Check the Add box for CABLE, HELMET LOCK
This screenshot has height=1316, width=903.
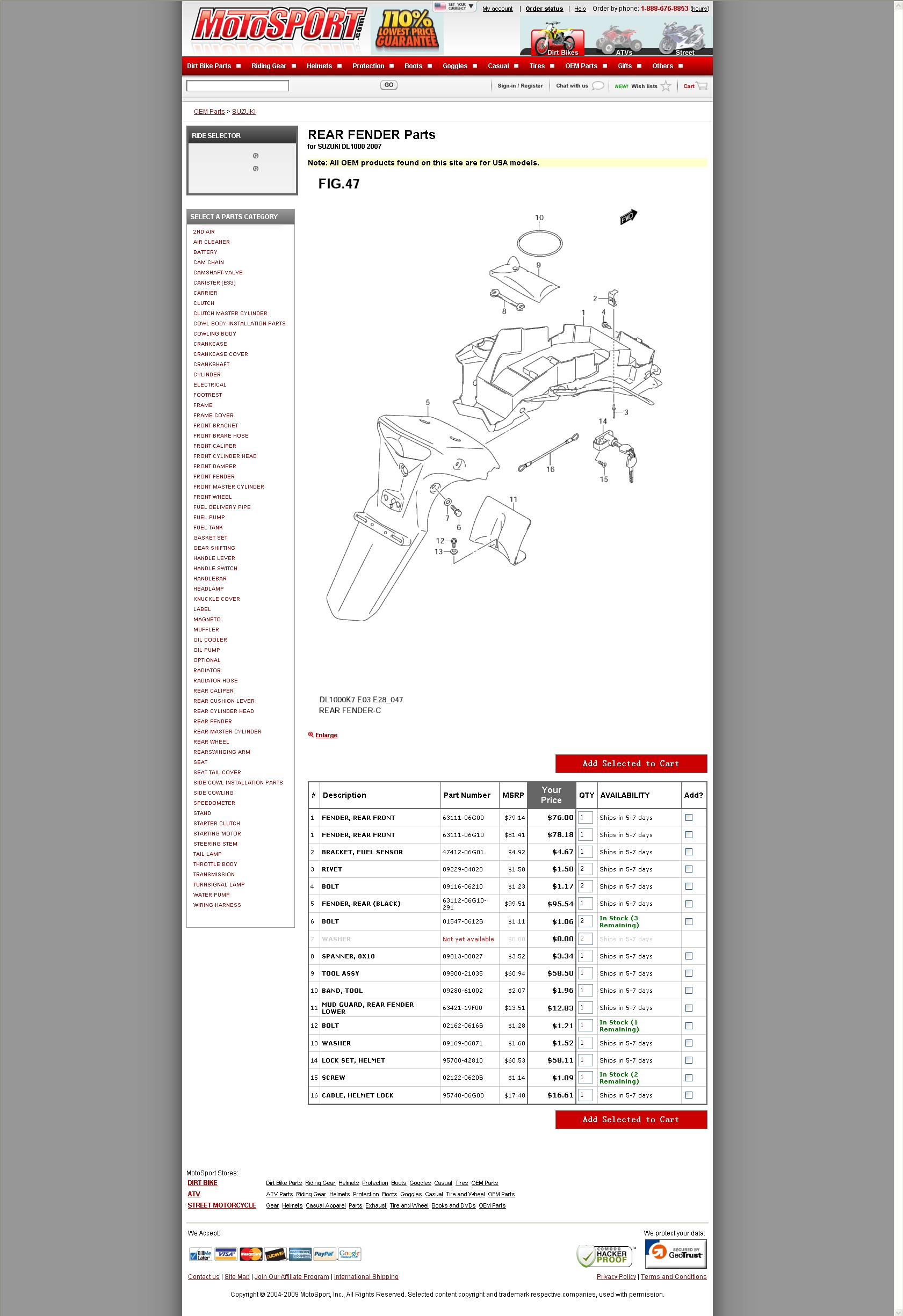[x=689, y=1096]
